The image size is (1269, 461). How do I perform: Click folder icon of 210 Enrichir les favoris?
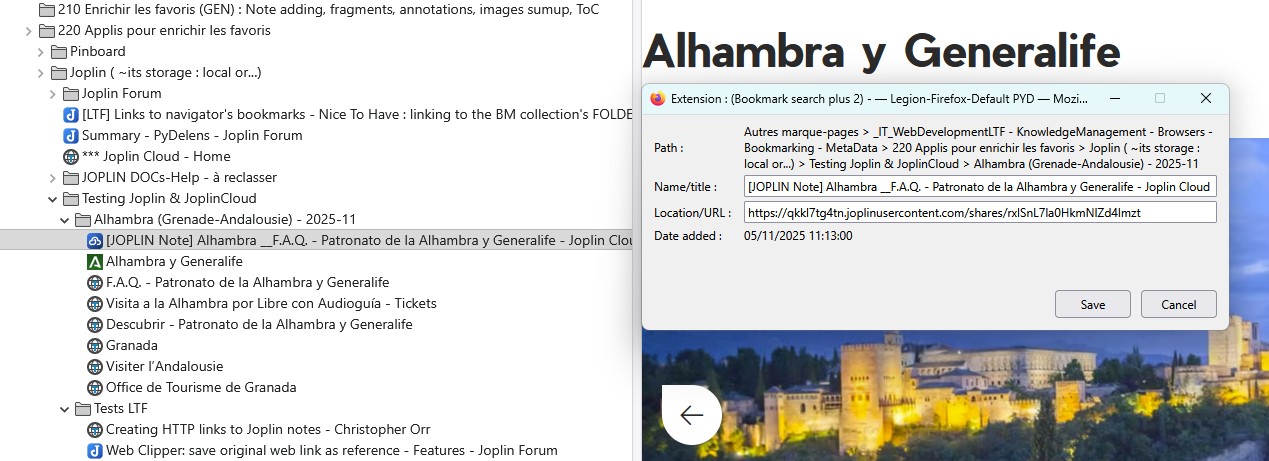pos(46,9)
